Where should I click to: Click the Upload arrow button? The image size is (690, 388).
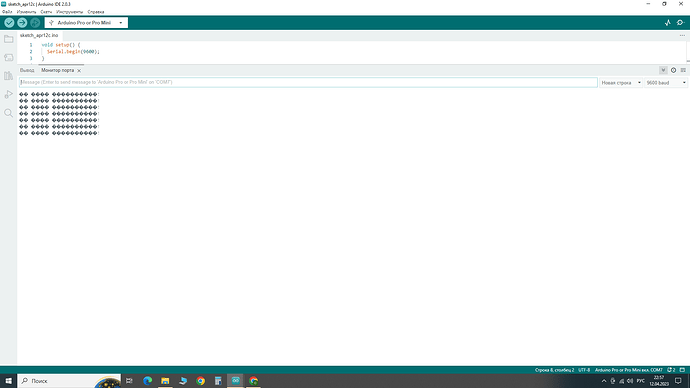point(22,23)
